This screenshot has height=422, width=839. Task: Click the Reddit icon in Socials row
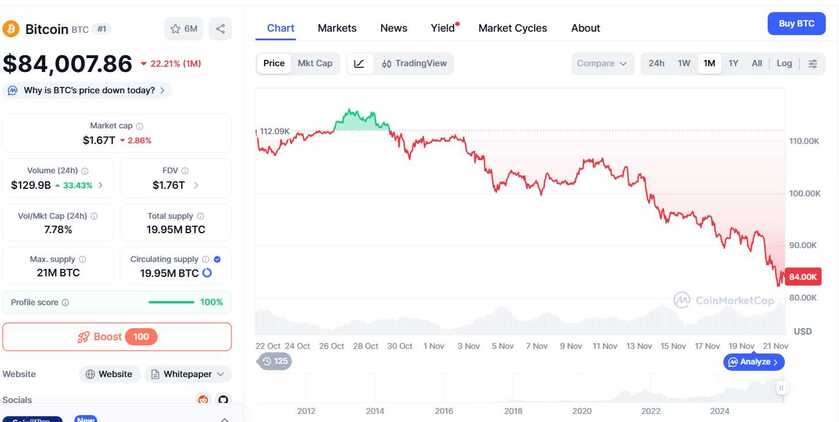click(x=203, y=400)
